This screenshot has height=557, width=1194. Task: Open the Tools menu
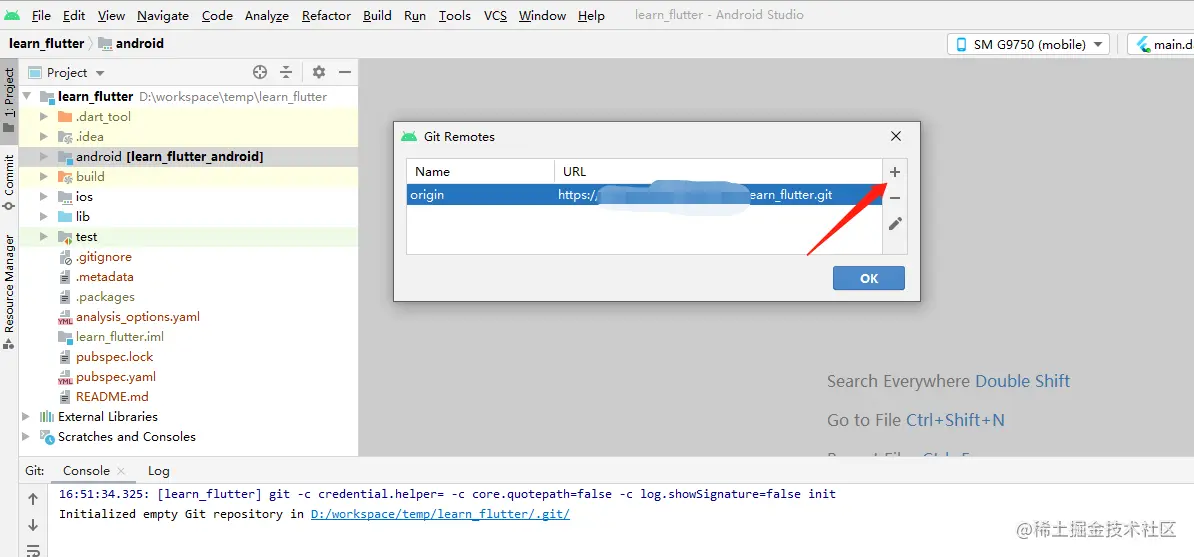click(455, 15)
